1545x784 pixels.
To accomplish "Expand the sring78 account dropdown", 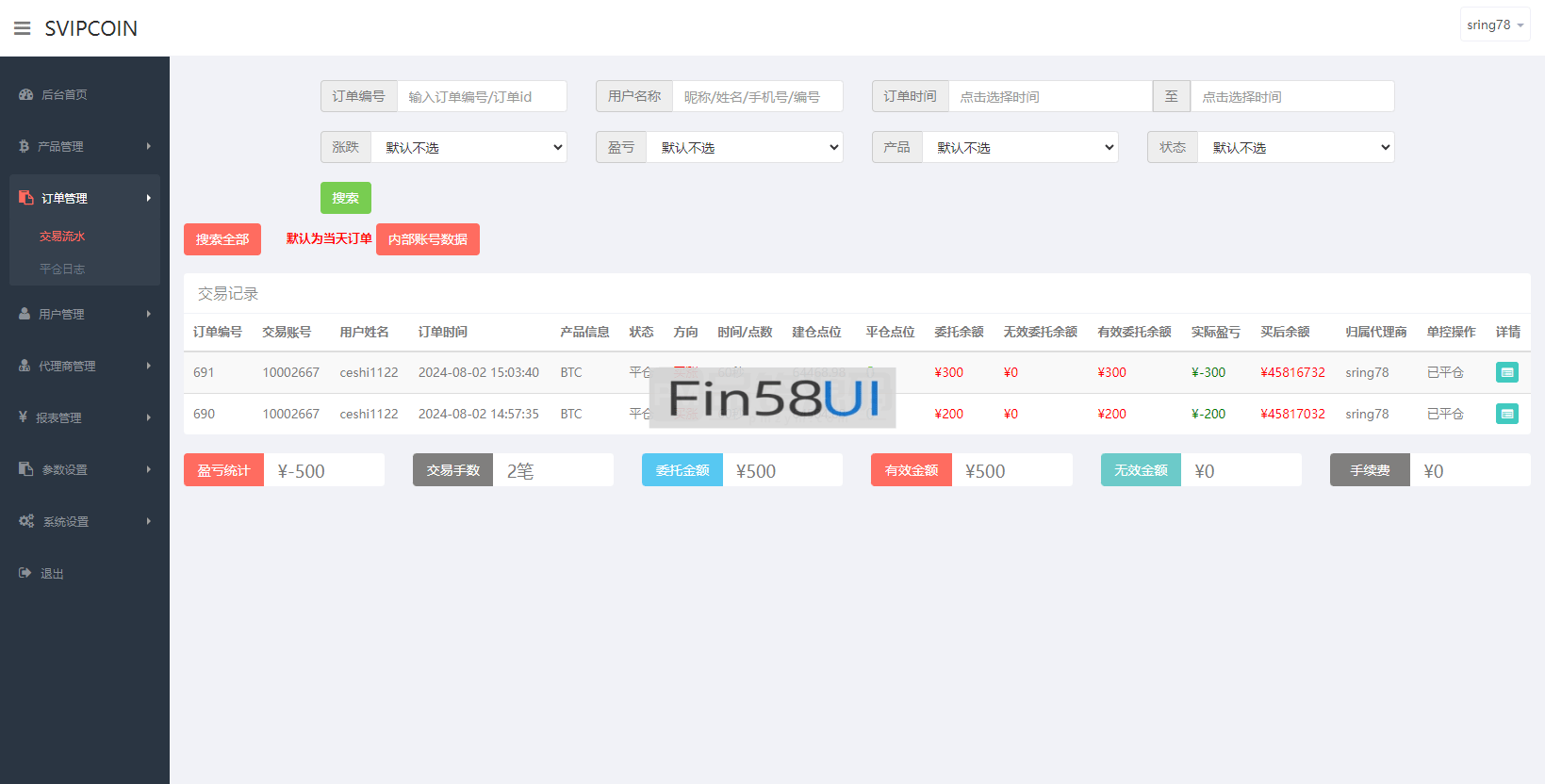I will tap(1494, 25).
